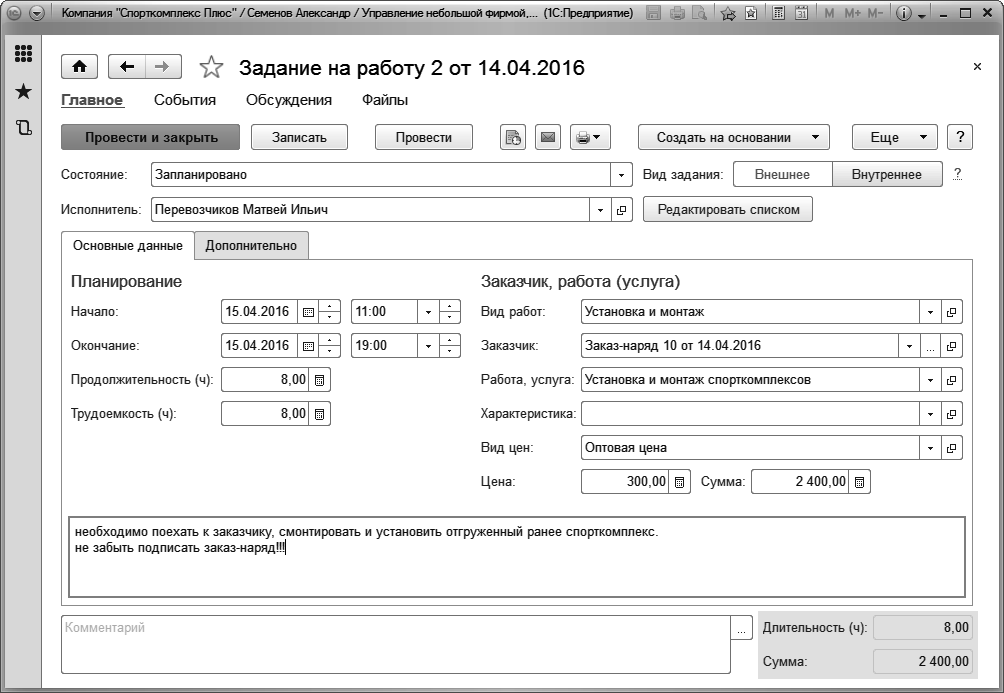Click the Провести button
The image size is (1004, 693).
pyautogui.click(x=424, y=137)
